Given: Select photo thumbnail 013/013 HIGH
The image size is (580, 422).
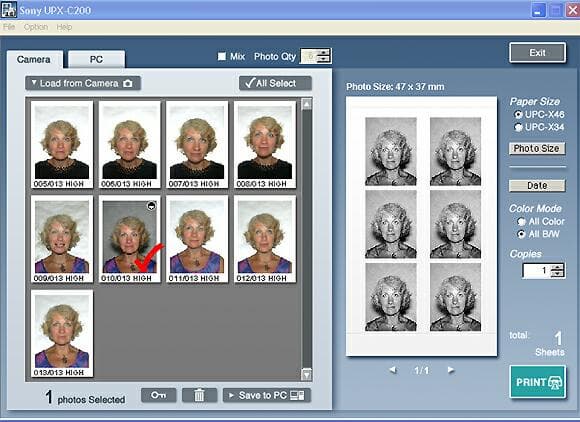Looking at the screenshot, I should [62, 333].
